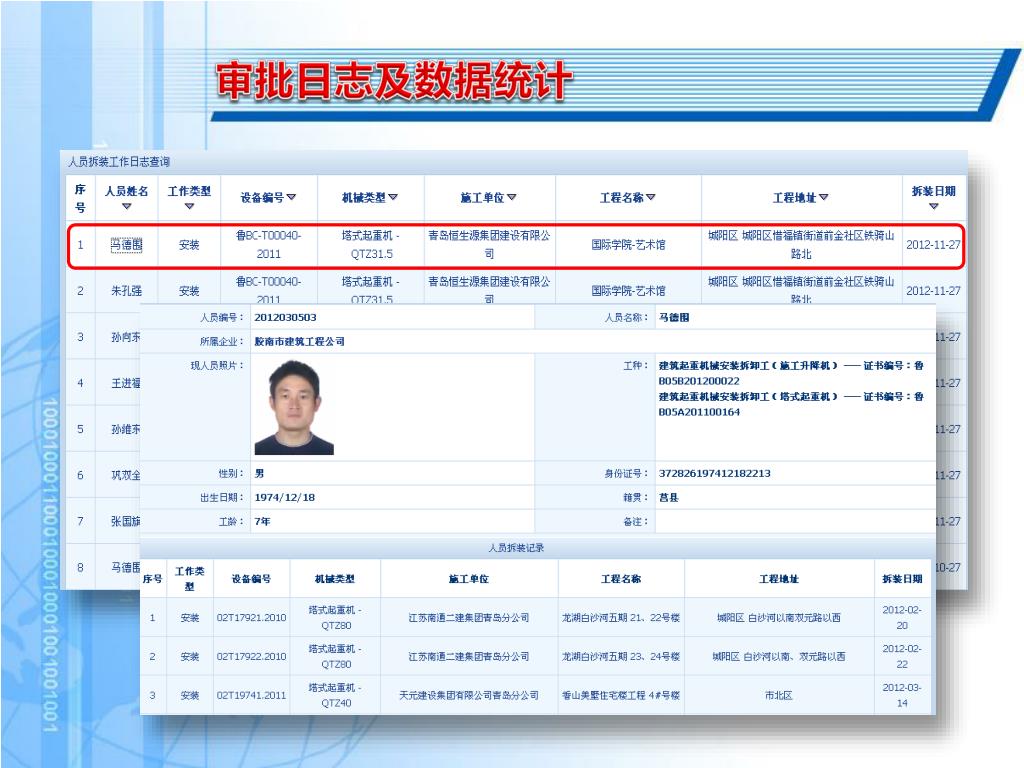
Task: Click person name 马德国 in detail panel
Action: point(674,317)
